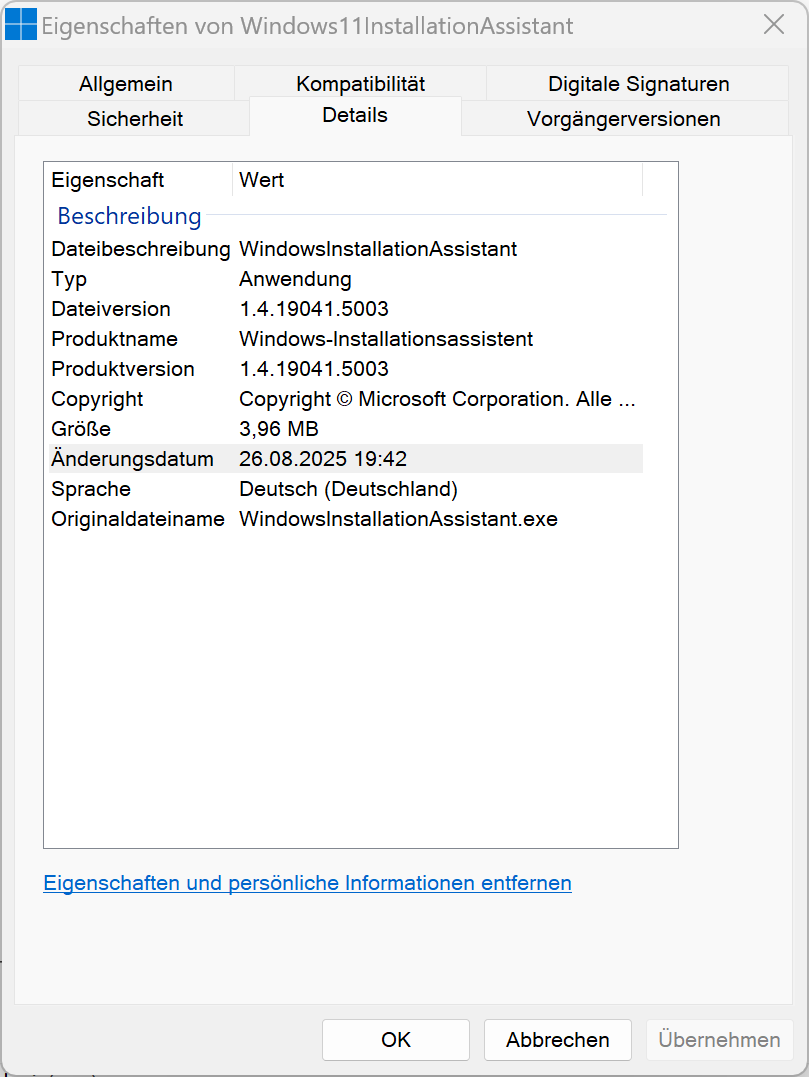809x1077 pixels.
Task: Click the OK button
Action: pos(396,1040)
